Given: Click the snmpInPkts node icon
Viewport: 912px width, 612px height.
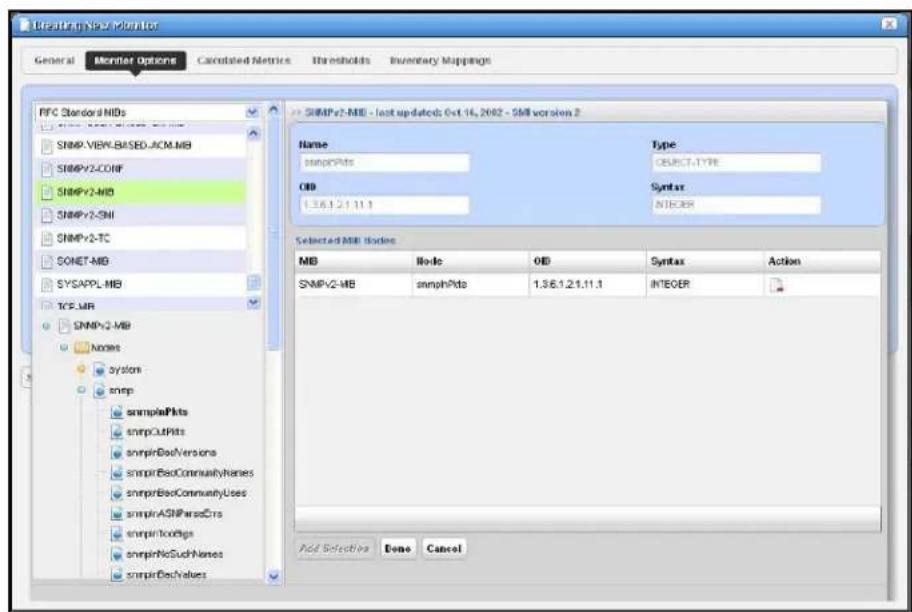Looking at the screenshot, I should [117, 412].
